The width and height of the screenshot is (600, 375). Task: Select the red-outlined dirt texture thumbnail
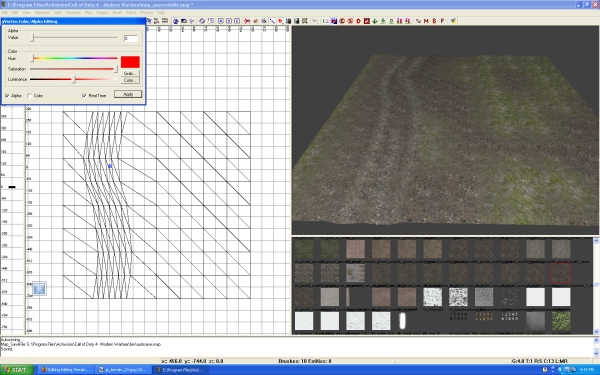point(561,273)
